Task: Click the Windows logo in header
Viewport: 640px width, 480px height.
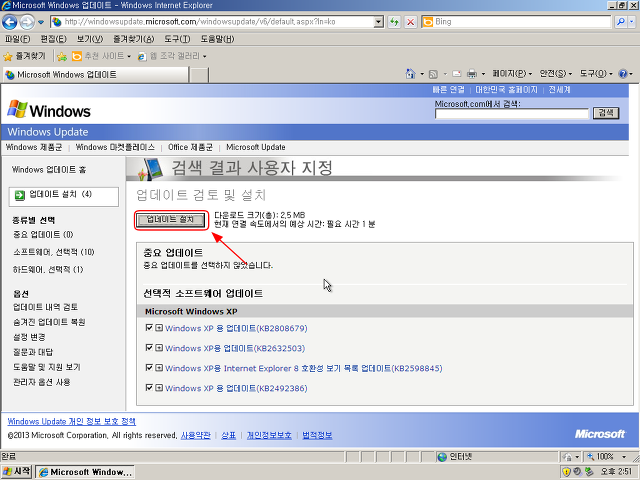Action: pyautogui.click(x=49, y=110)
